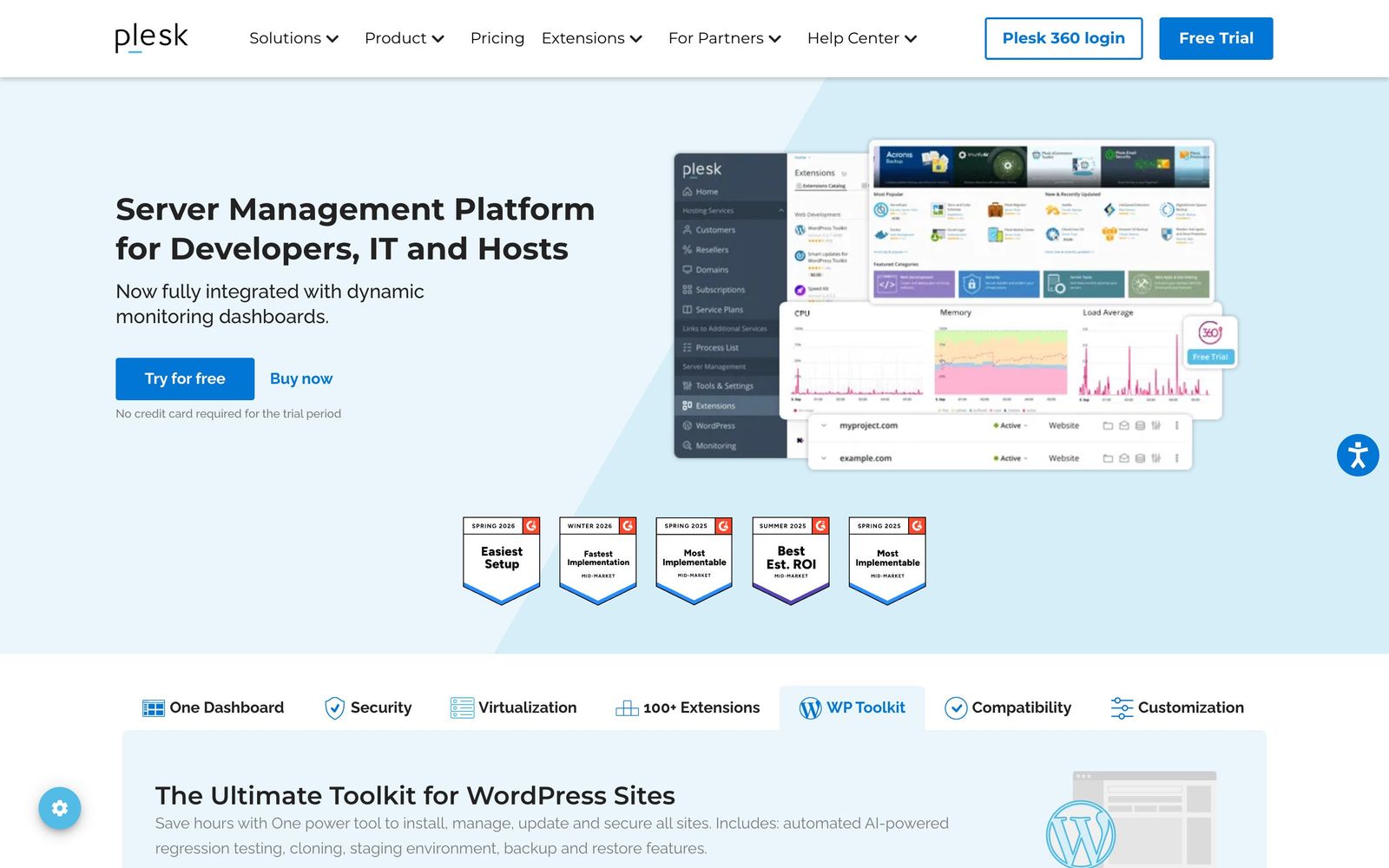Expand the Solutions menu
Viewport: 1389px width, 868px height.
(293, 38)
